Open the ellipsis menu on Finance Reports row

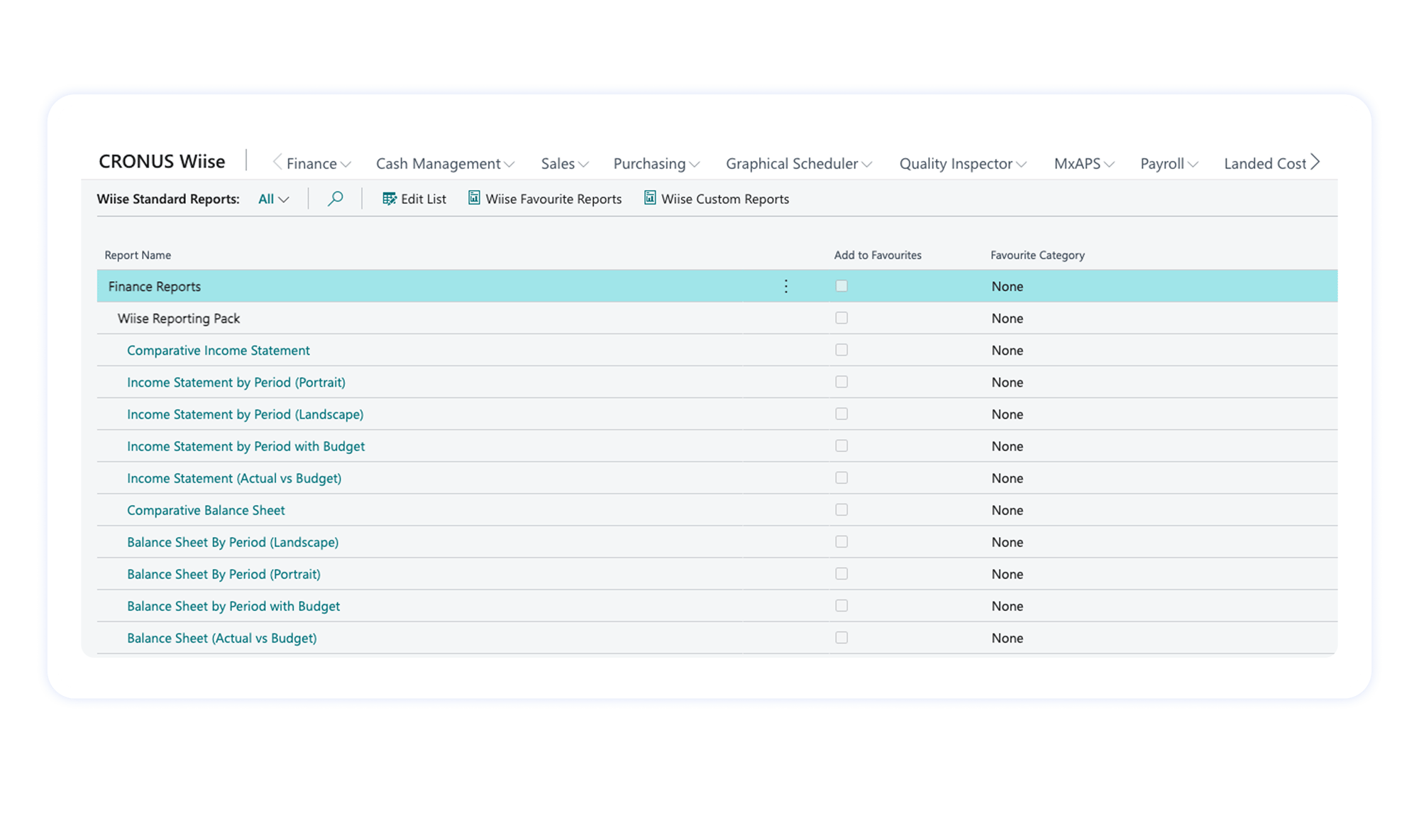785,286
